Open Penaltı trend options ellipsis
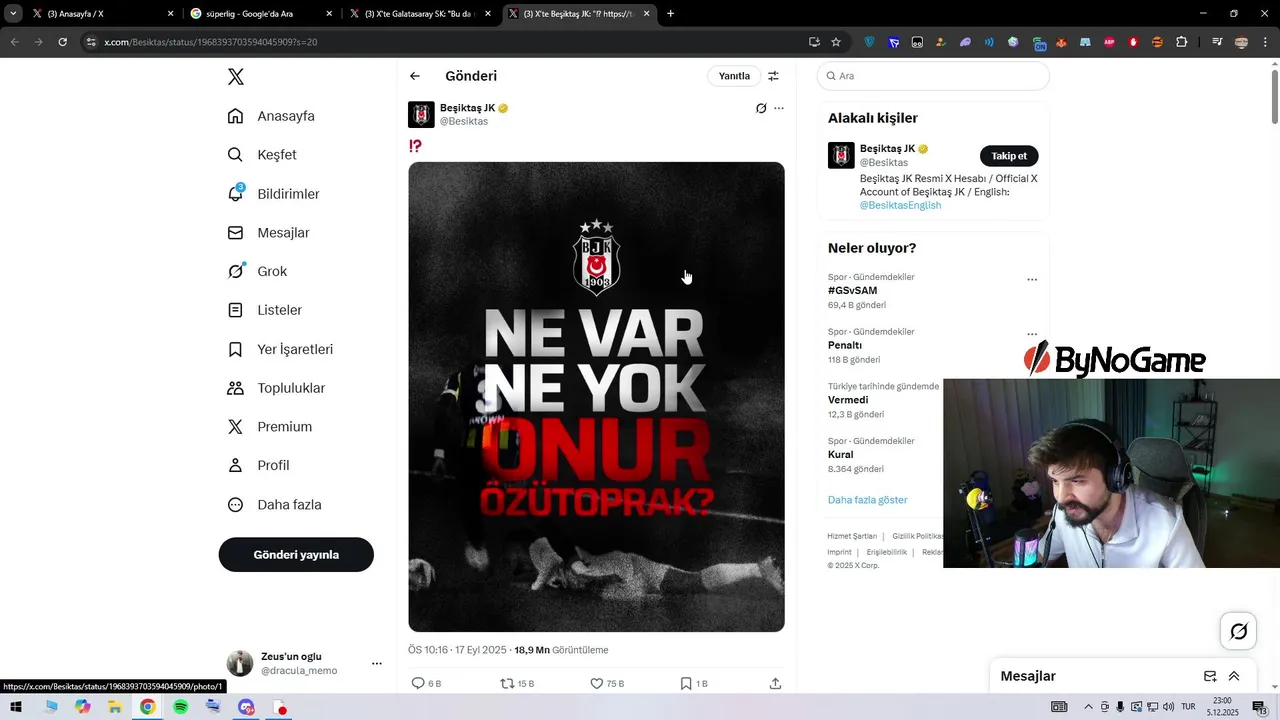Image resolution: width=1280 pixels, height=720 pixels. 1032,334
